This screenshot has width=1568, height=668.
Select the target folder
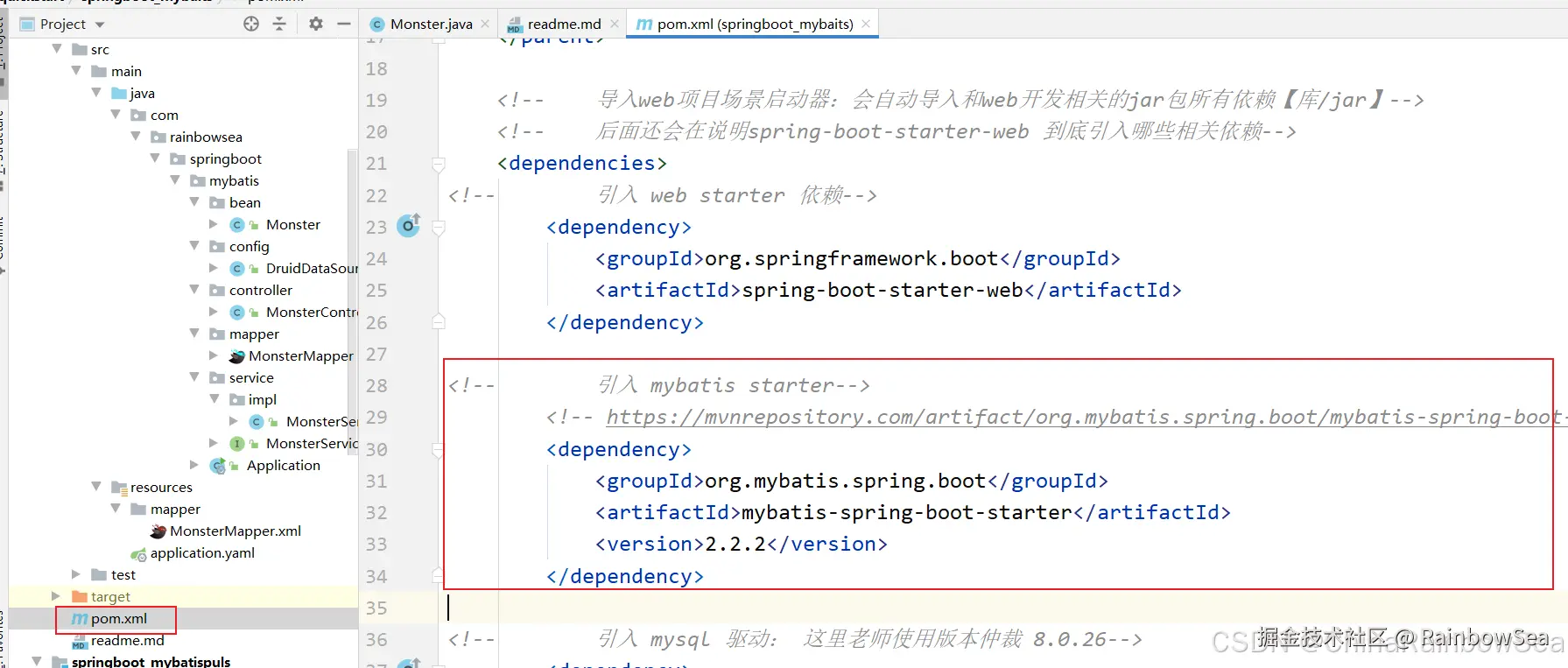click(110, 597)
